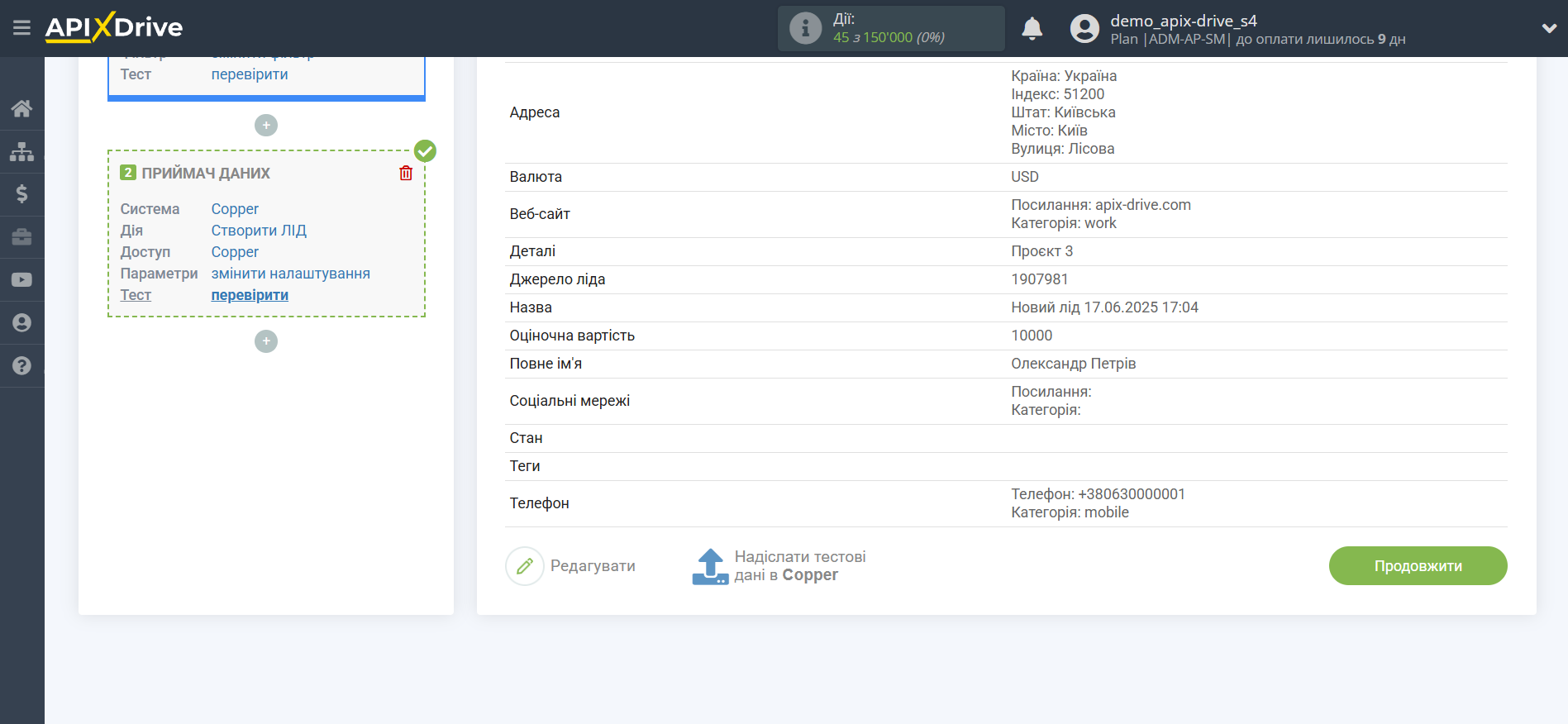
Task: Click the Редагувати pencil icon
Action: click(525, 566)
